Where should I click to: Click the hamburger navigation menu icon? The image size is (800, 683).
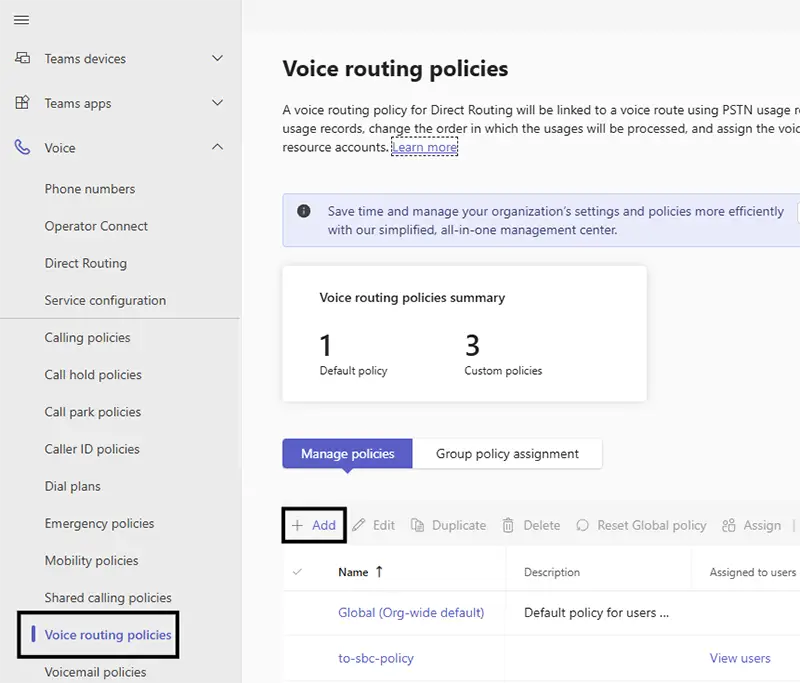pos(21,20)
